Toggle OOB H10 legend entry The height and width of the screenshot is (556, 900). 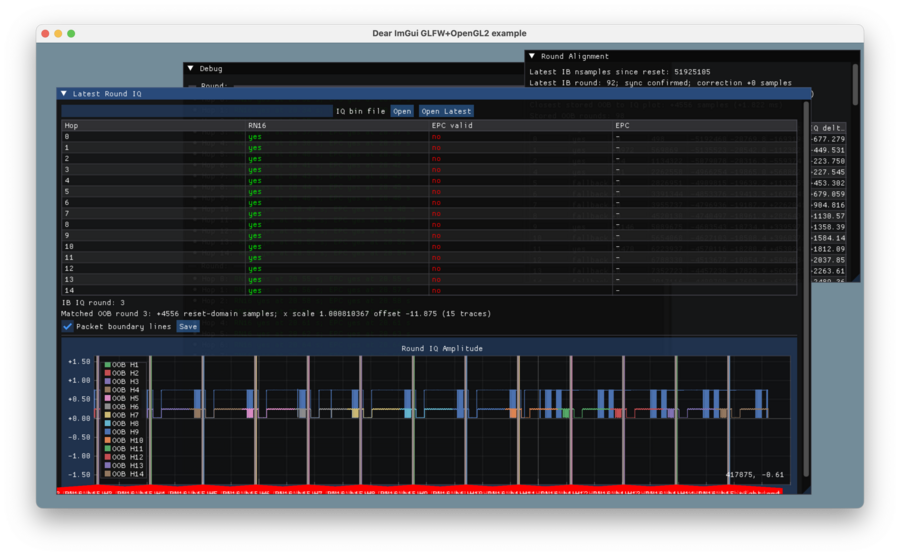pos(123,441)
